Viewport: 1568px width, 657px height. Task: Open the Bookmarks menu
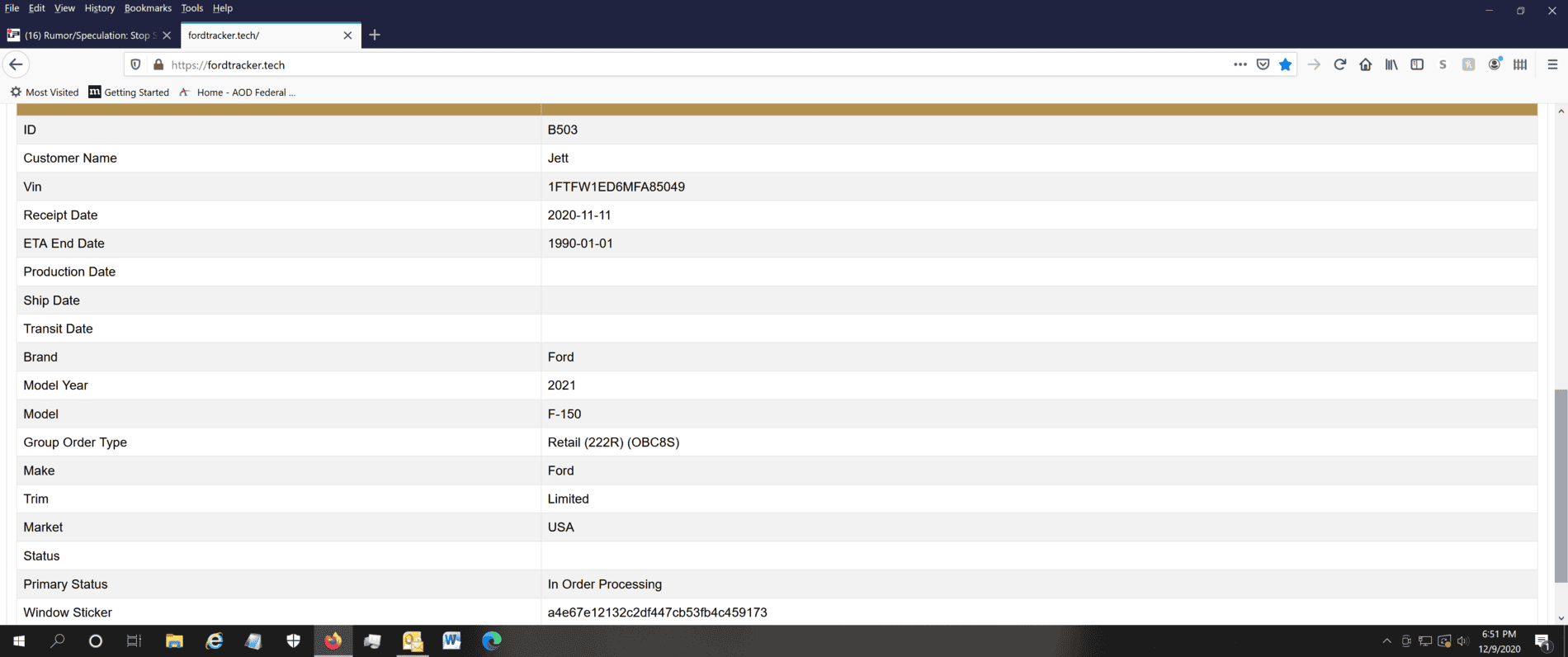click(x=148, y=8)
